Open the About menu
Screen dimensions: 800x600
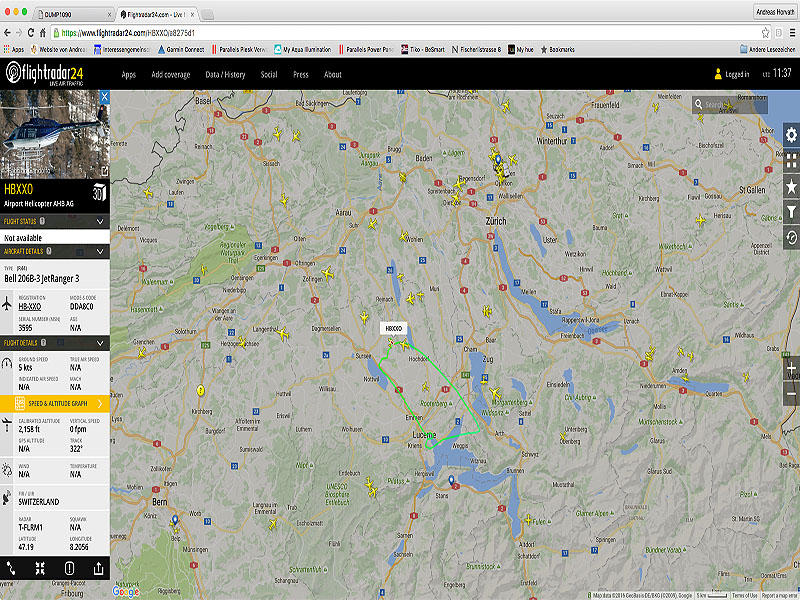(x=333, y=74)
